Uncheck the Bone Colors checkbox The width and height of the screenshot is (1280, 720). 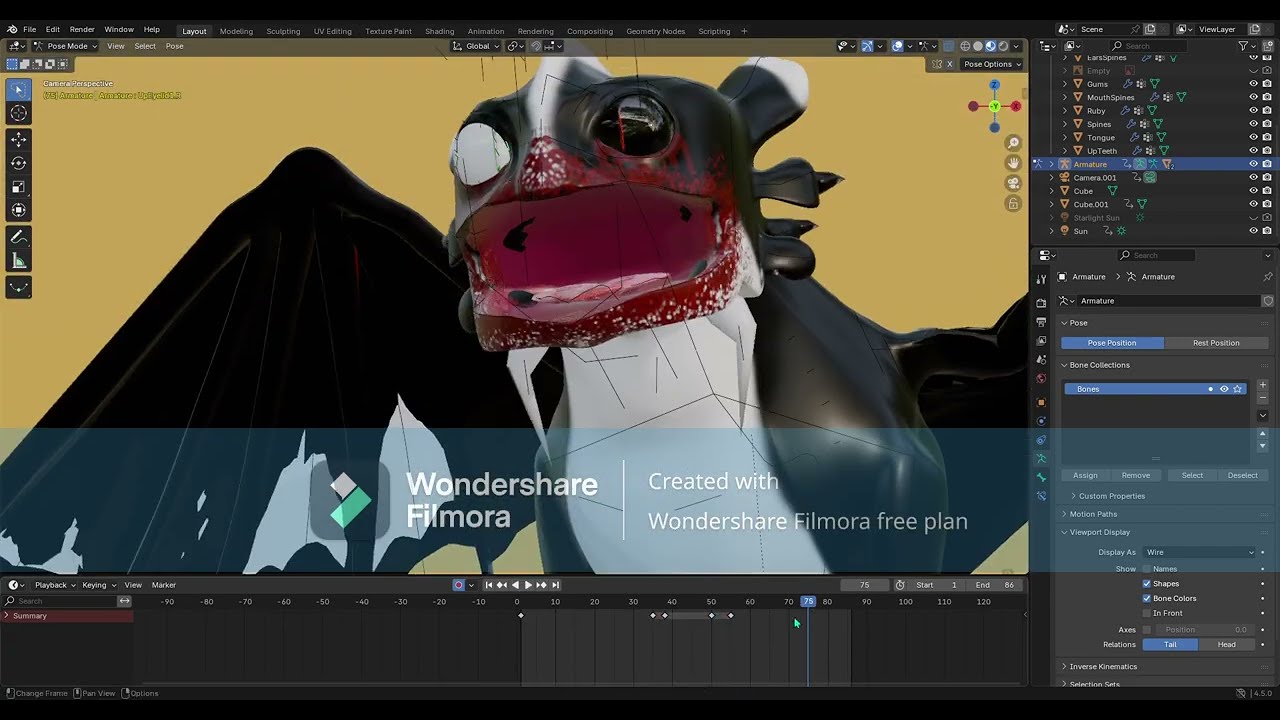[1147, 598]
